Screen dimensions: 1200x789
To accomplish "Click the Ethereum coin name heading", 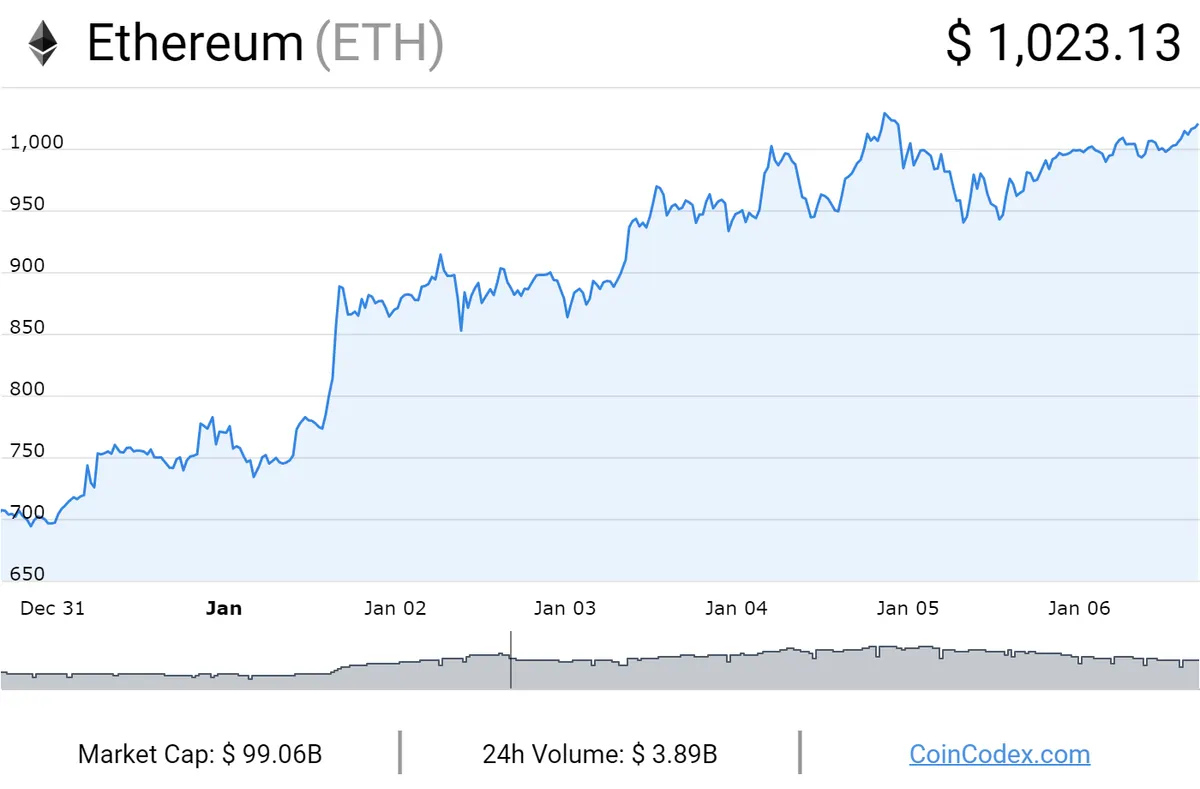I will (195, 43).
